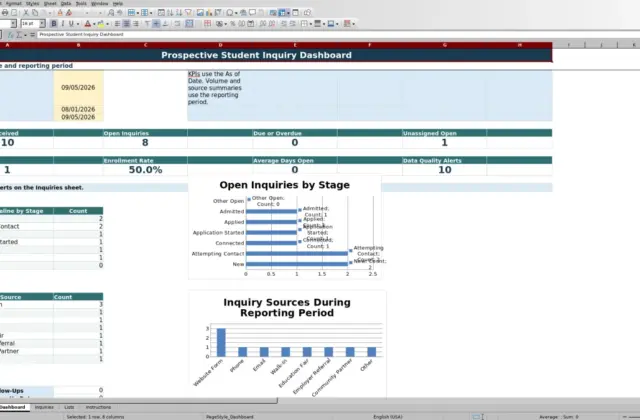
Task: Toggle Bold formatting
Action: [x=53, y=24]
